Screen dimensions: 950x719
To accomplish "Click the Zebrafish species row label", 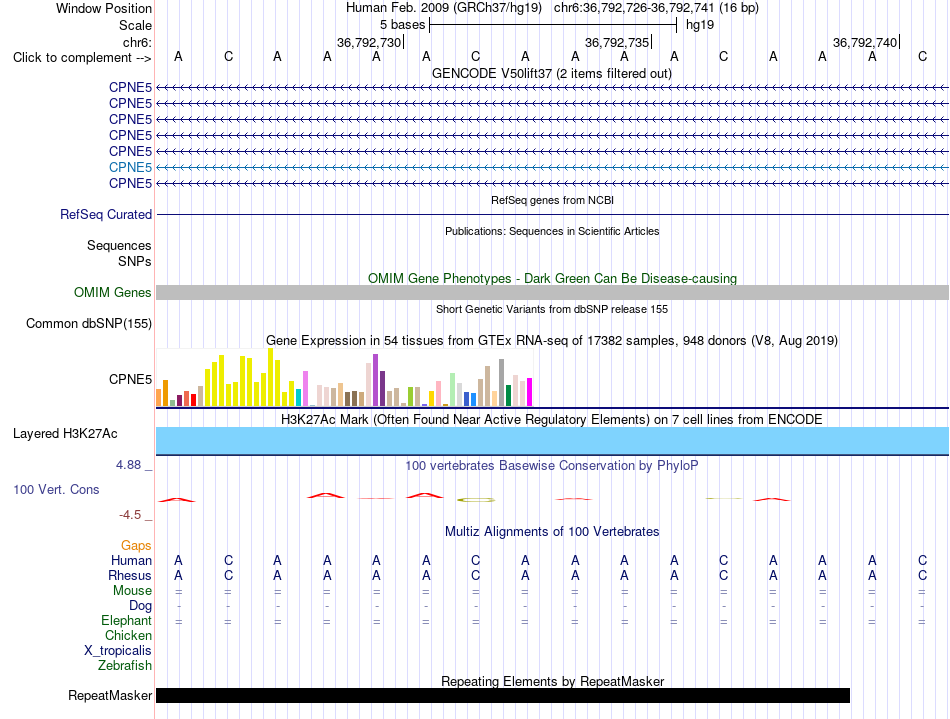I will click(125, 666).
